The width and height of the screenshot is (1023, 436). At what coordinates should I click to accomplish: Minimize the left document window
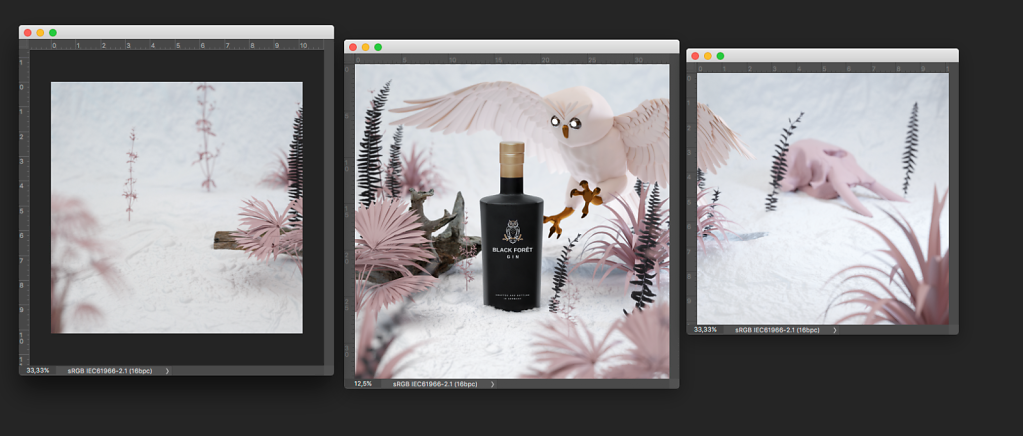[40, 33]
